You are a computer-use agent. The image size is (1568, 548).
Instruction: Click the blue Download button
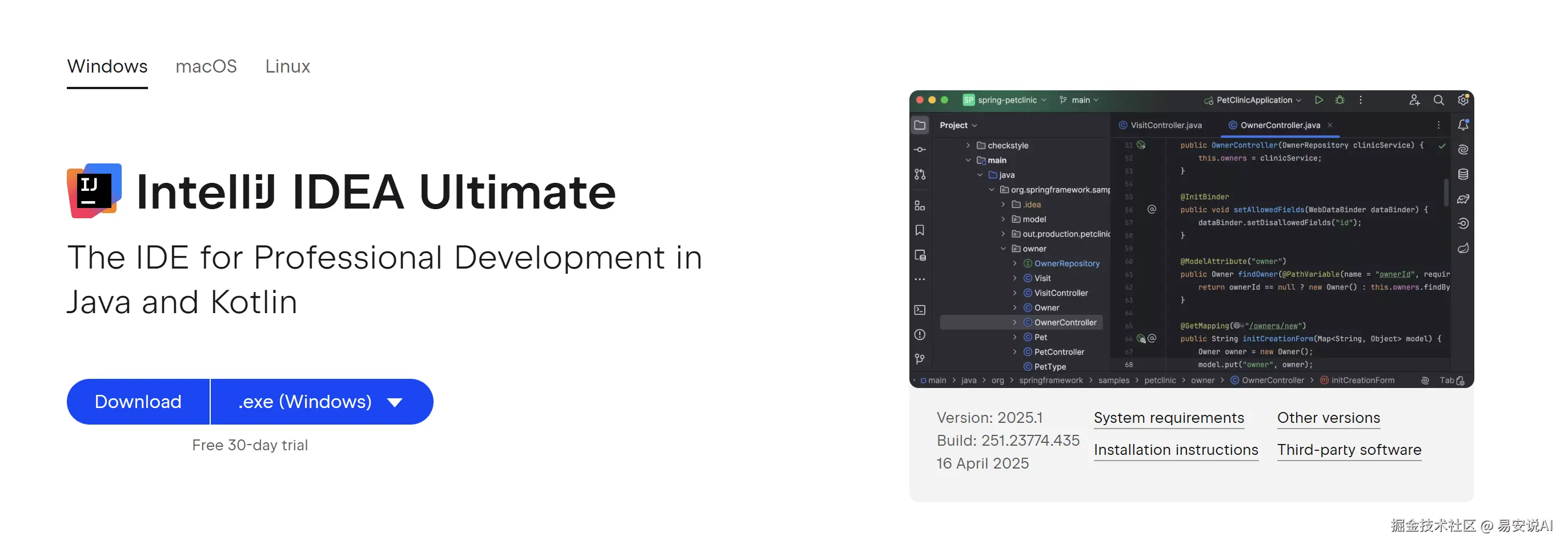coord(138,402)
